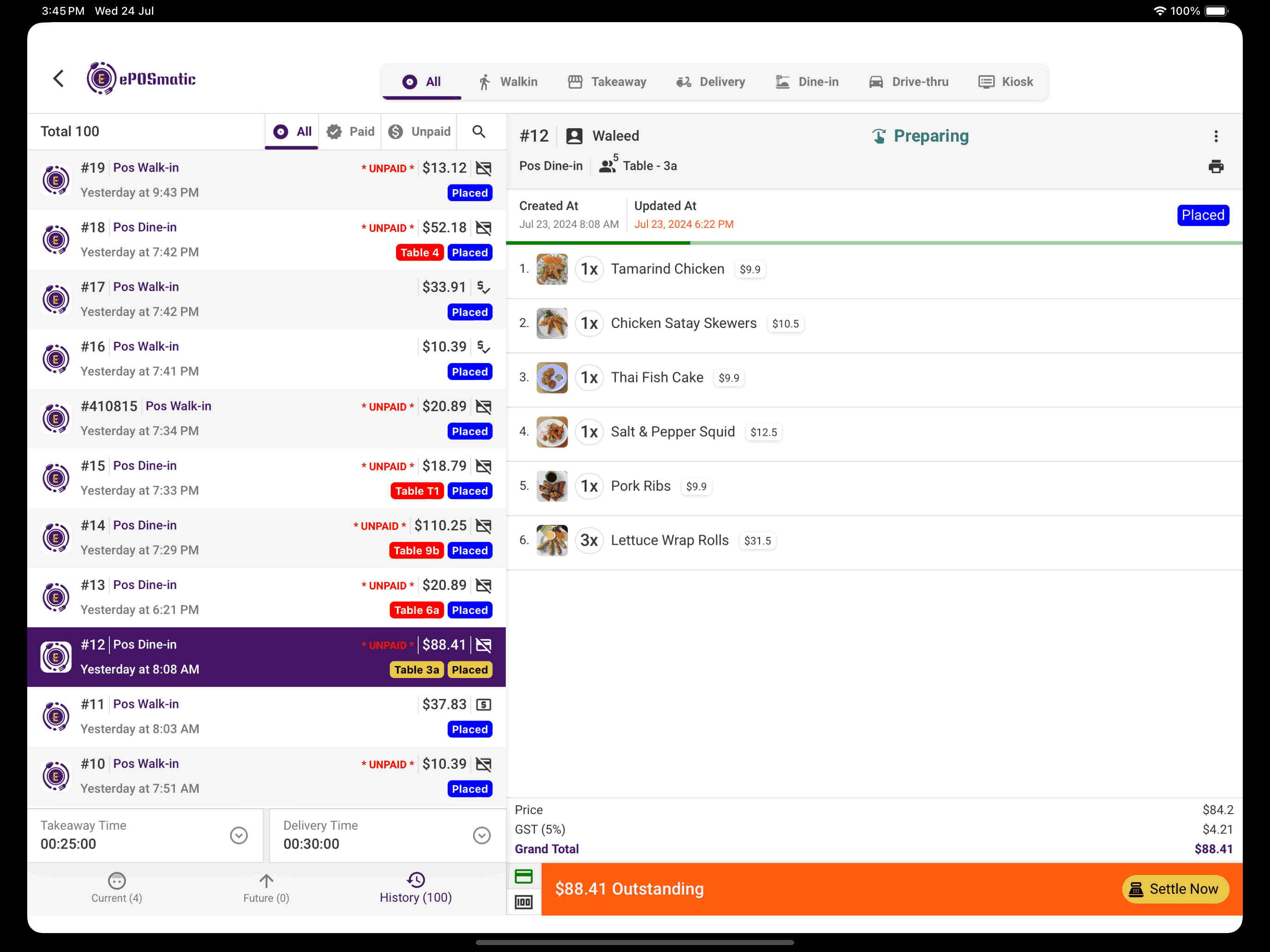Click the back arrow icon
The height and width of the screenshot is (952, 1270).
pos(59,78)
